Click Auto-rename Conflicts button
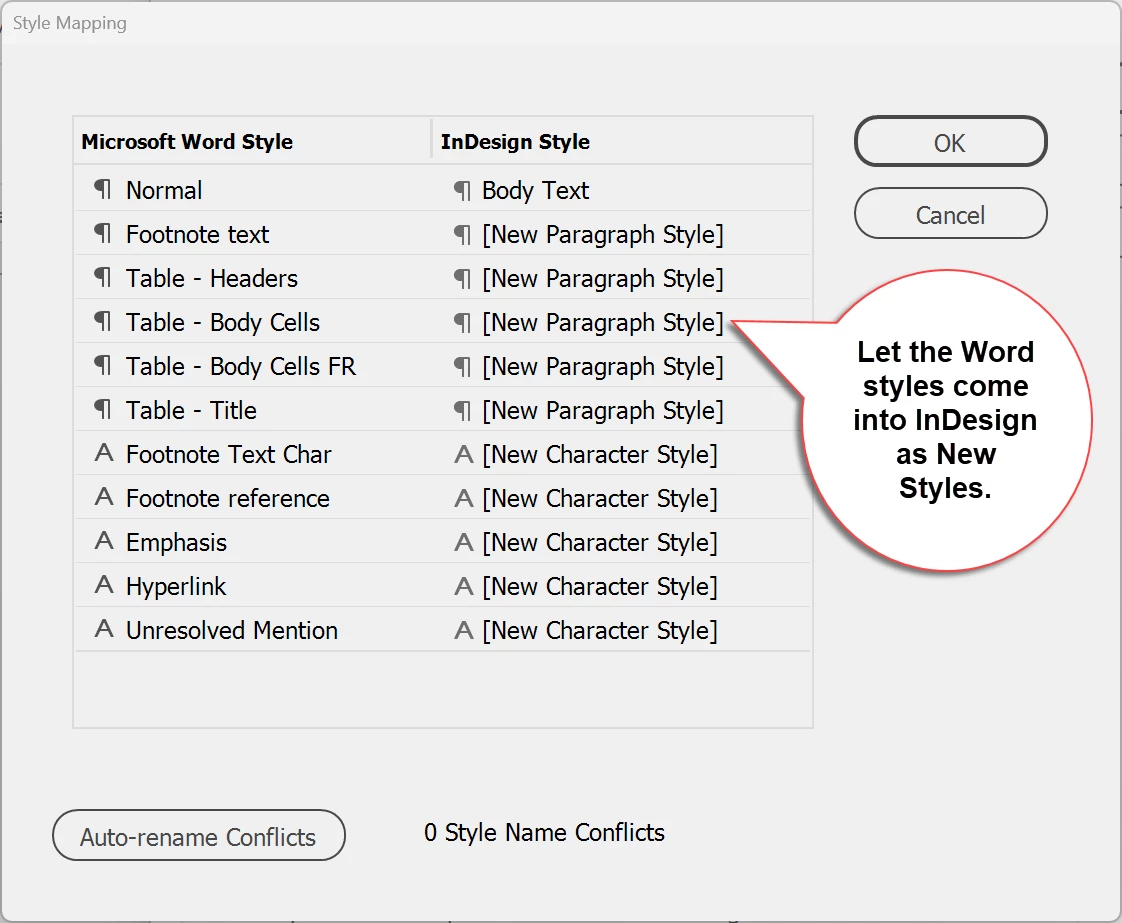This screenshot has height=923, width=1122. click(x=199, y=836)
